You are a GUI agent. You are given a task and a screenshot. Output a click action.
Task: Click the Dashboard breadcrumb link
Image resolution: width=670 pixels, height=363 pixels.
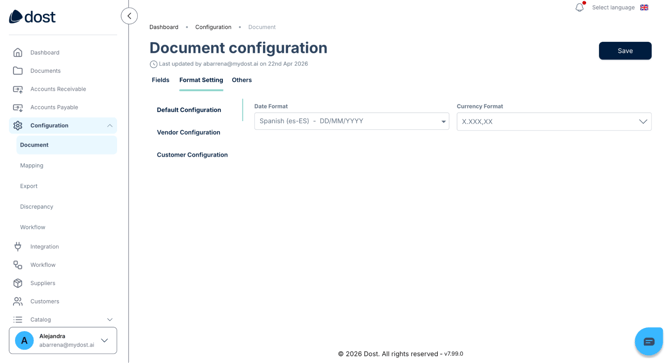164,27
